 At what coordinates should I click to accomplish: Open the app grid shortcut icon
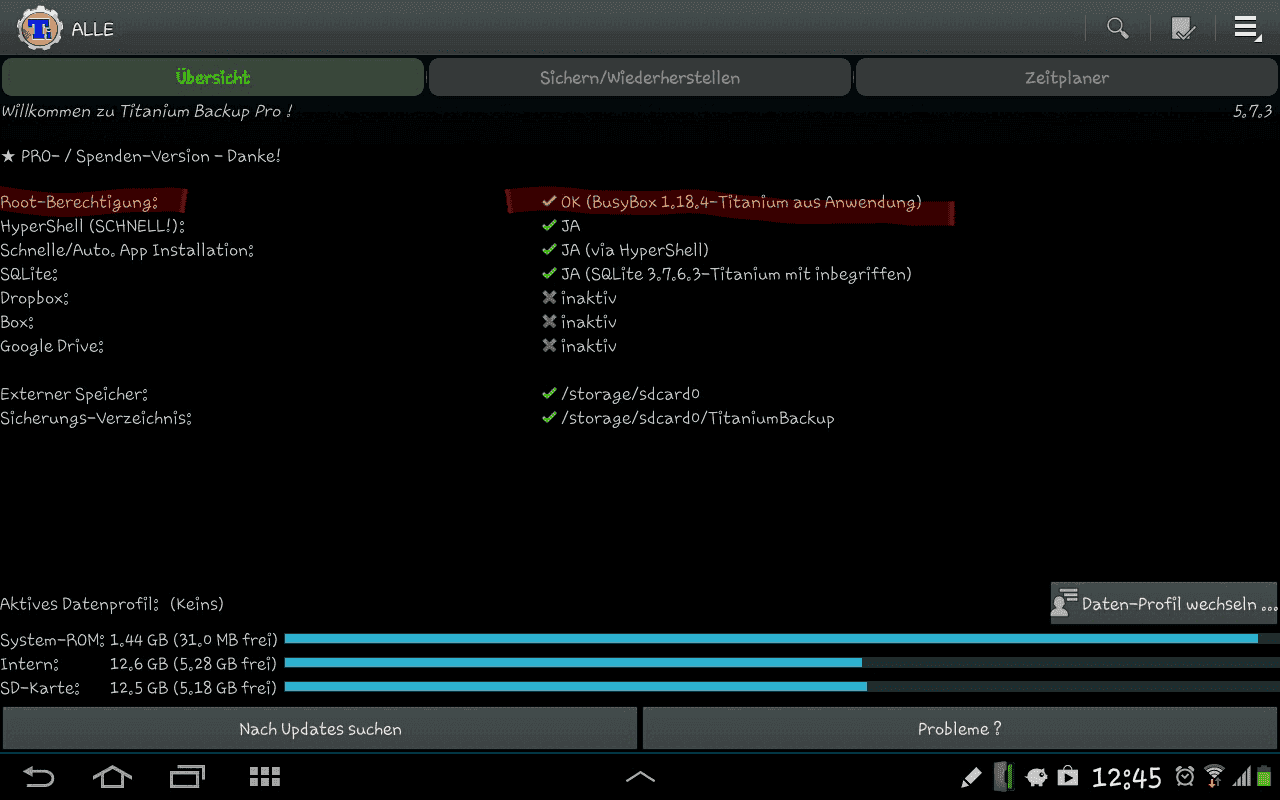tap(265, 777)
